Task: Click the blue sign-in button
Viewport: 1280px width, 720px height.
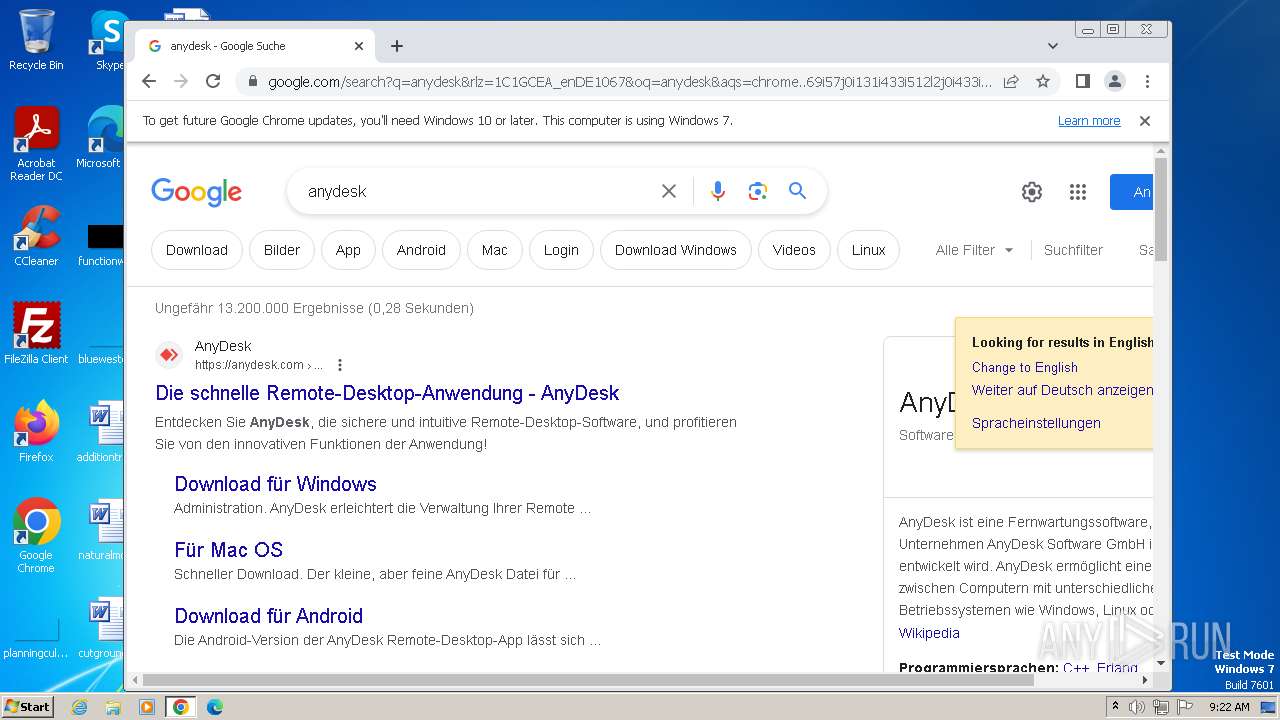Action: [1131, 192]
